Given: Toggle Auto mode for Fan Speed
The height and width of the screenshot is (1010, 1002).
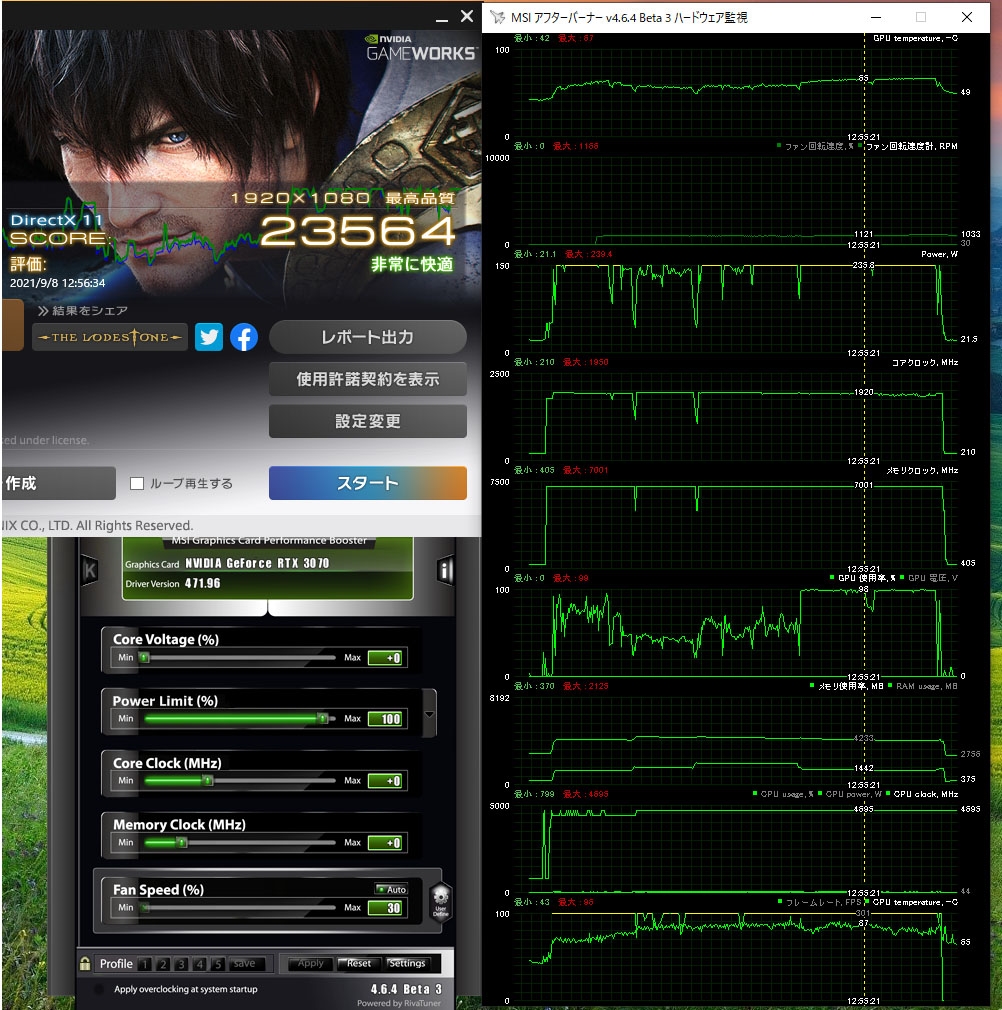Looking at the screenshot, I should point(391,889).
